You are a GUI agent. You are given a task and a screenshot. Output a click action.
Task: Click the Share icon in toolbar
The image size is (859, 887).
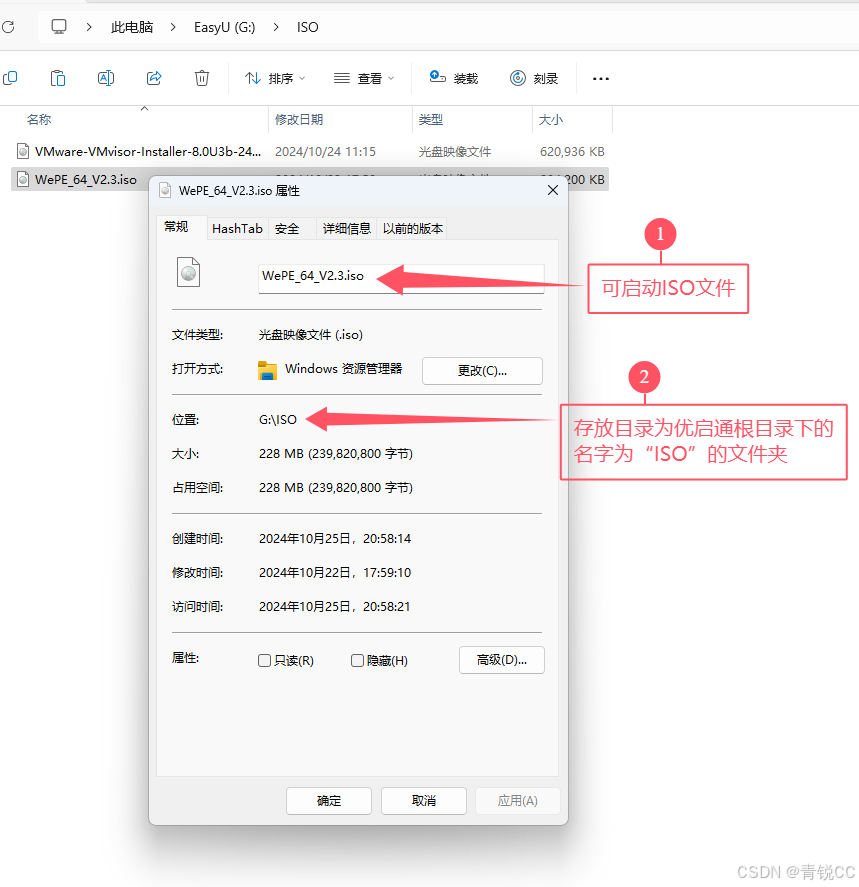click(154, 78)
